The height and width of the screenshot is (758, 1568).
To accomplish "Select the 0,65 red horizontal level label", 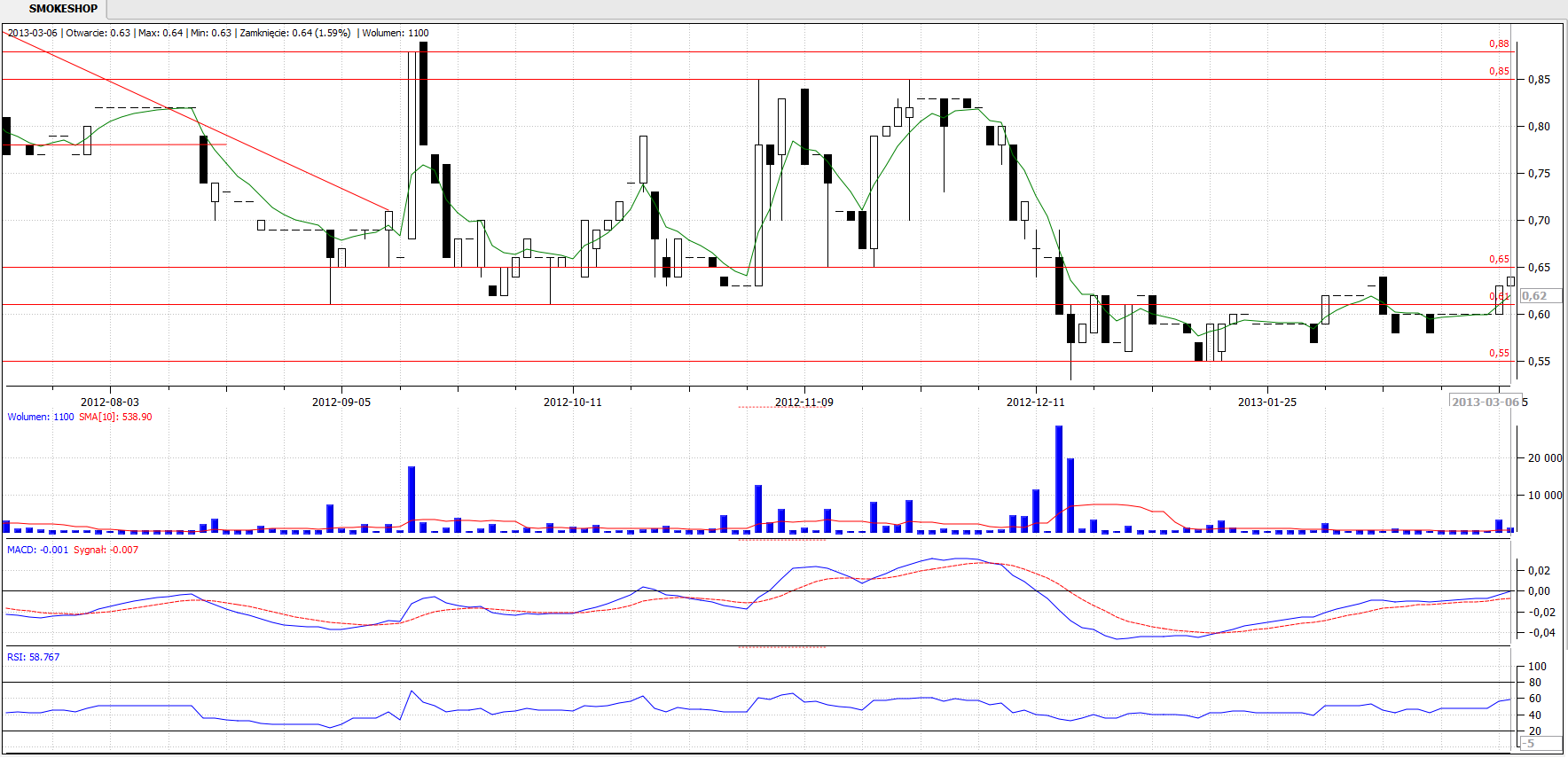I will (1498, 259).
